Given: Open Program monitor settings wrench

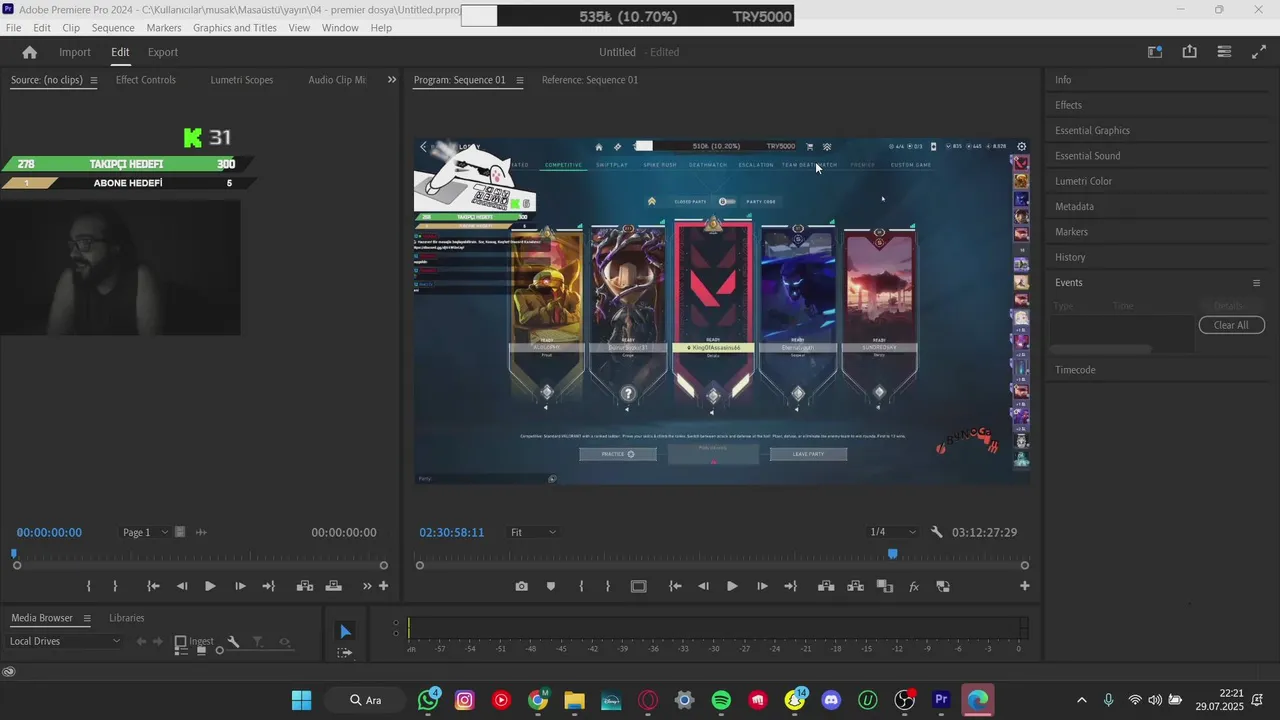Looking at the screenshot, I should (936, 532).
